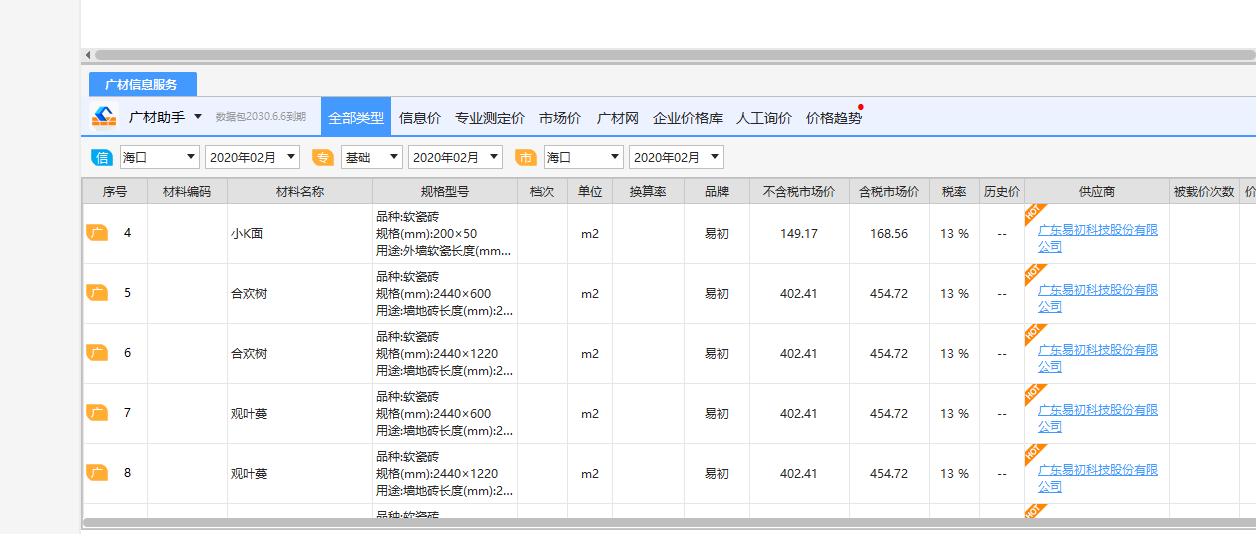Viewport: 1256px width, 534px height.
Task: Select 合欢树 in row 5
Action: (x=249, y=293)
